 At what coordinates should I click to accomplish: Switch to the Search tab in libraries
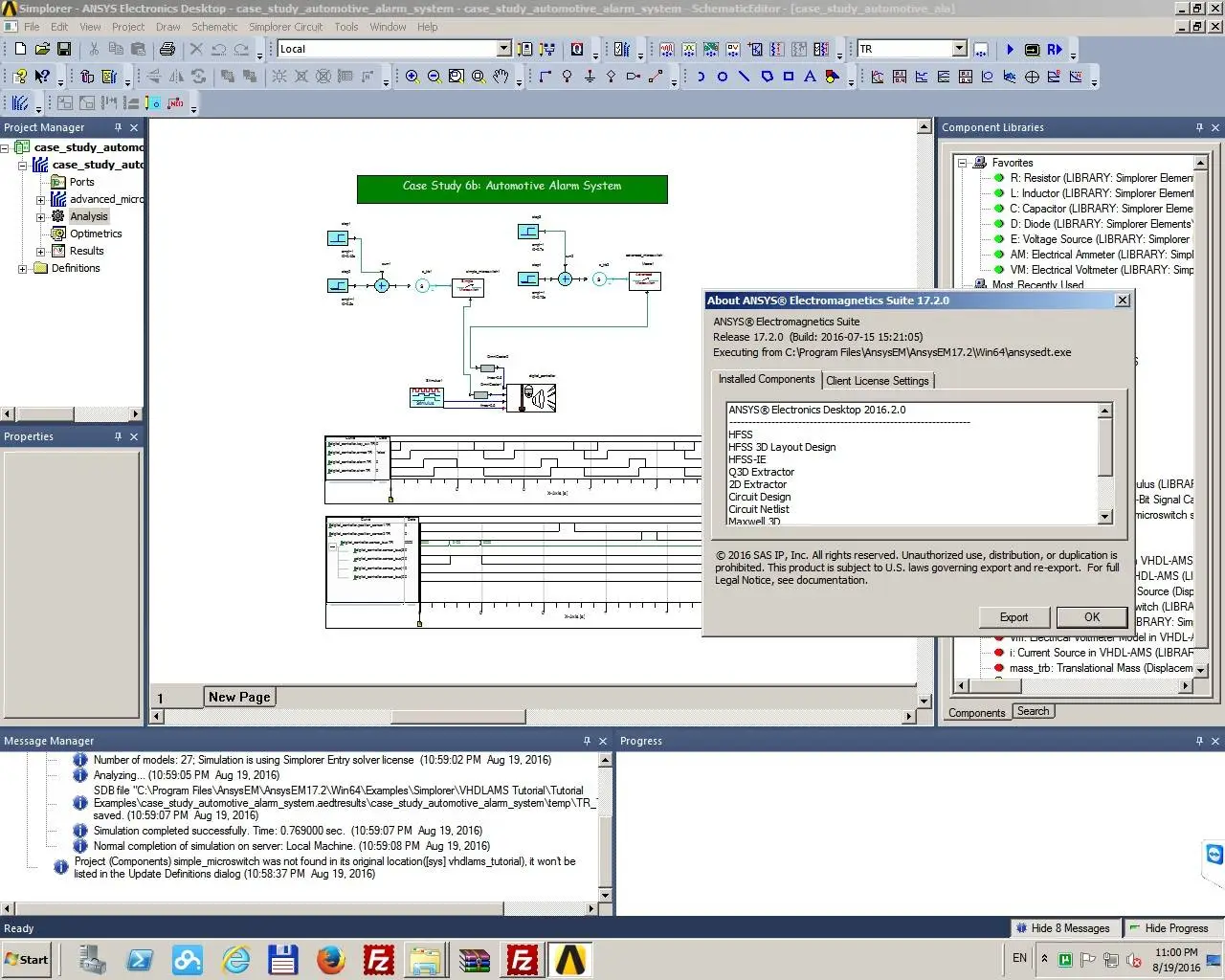point(1034,711)
